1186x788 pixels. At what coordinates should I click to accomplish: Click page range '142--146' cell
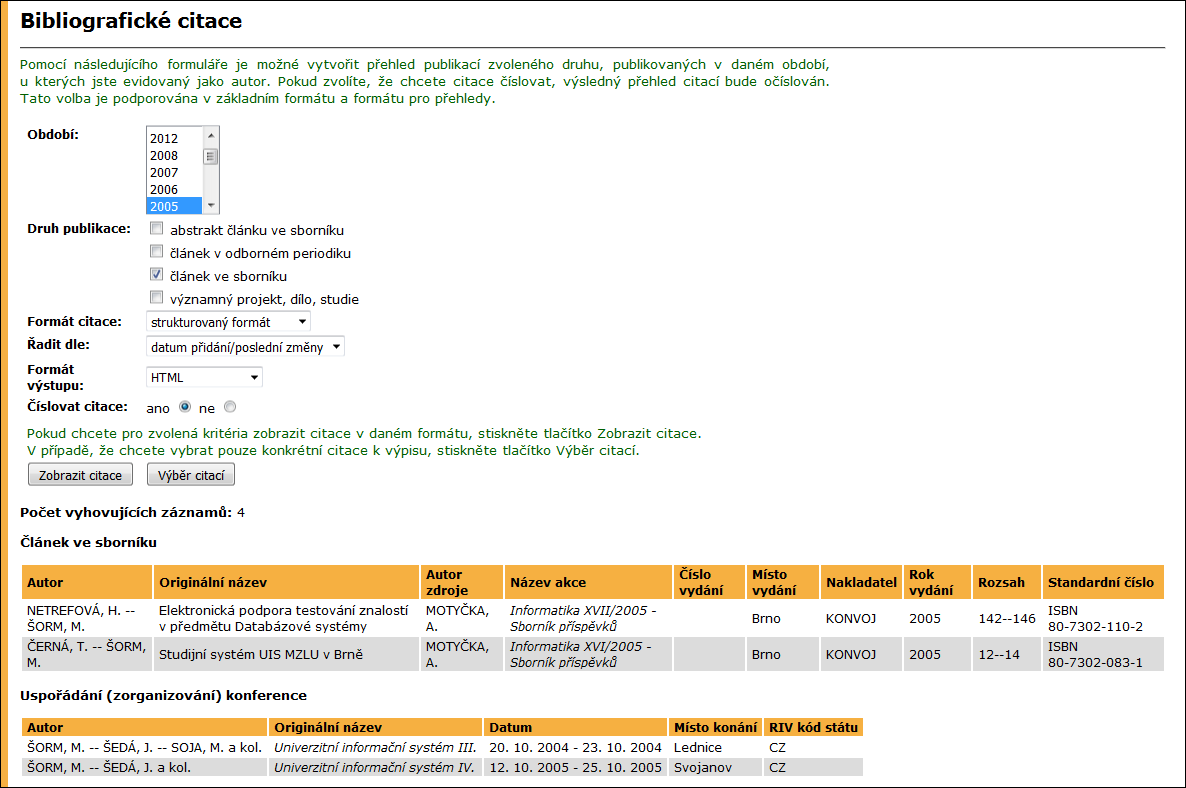tap(1007, 619)
